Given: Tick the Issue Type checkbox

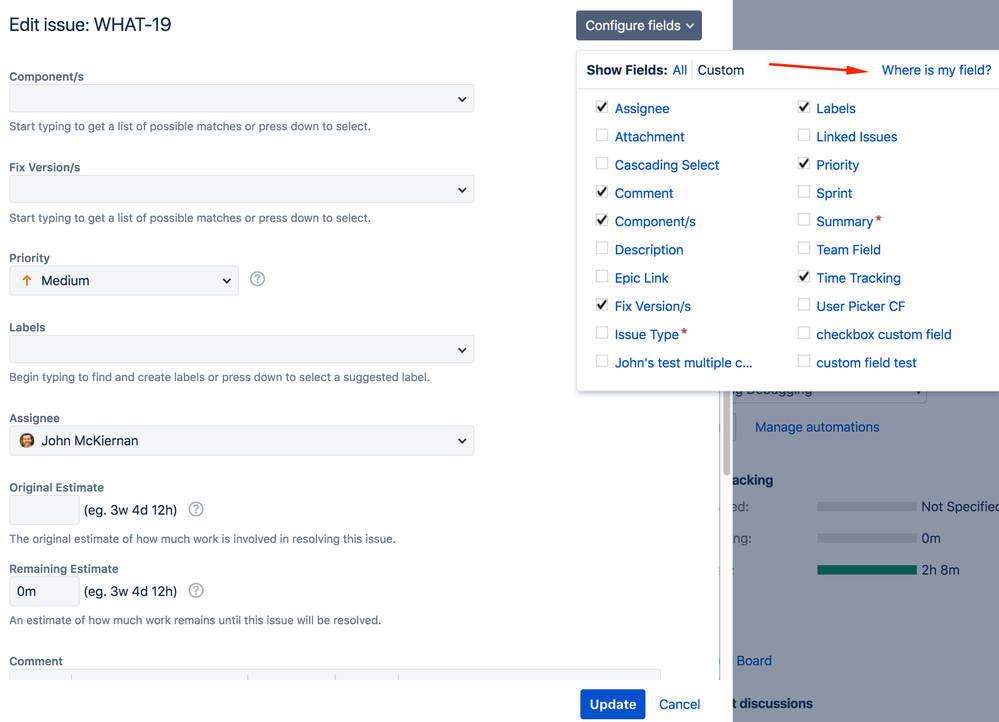Looking at the screenshot, I should [601, 333].
